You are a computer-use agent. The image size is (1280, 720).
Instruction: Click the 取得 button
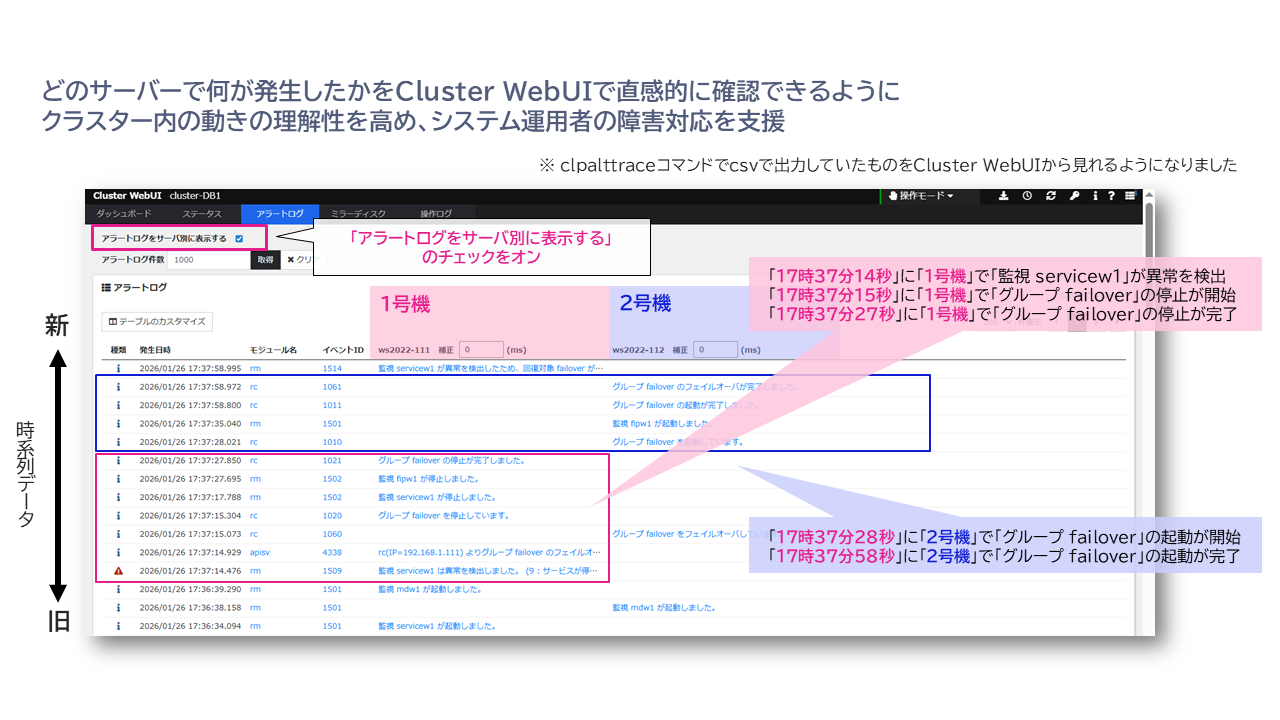[x=265, y=260]
